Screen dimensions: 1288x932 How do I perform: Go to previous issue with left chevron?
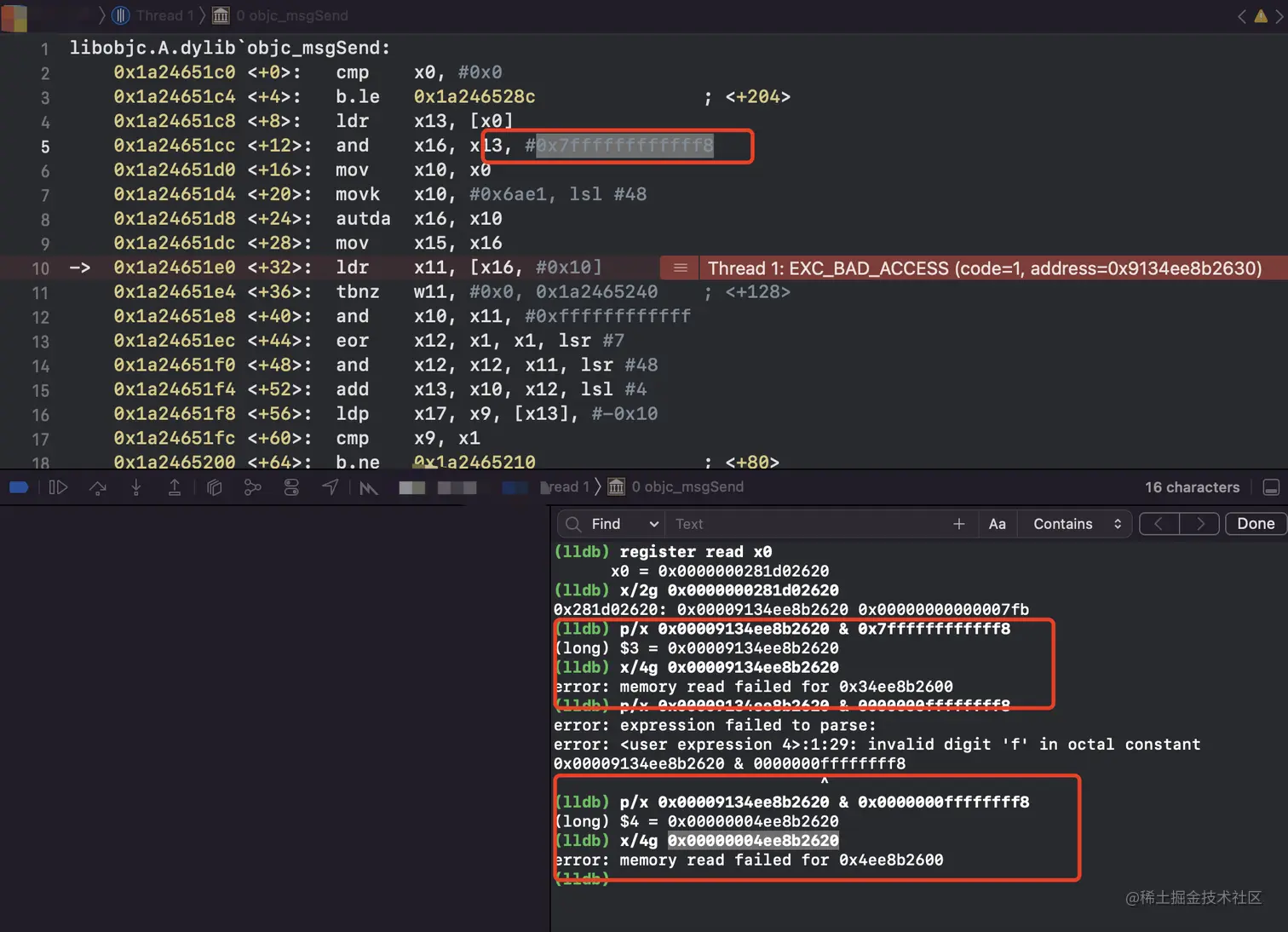click(1242, 15)
